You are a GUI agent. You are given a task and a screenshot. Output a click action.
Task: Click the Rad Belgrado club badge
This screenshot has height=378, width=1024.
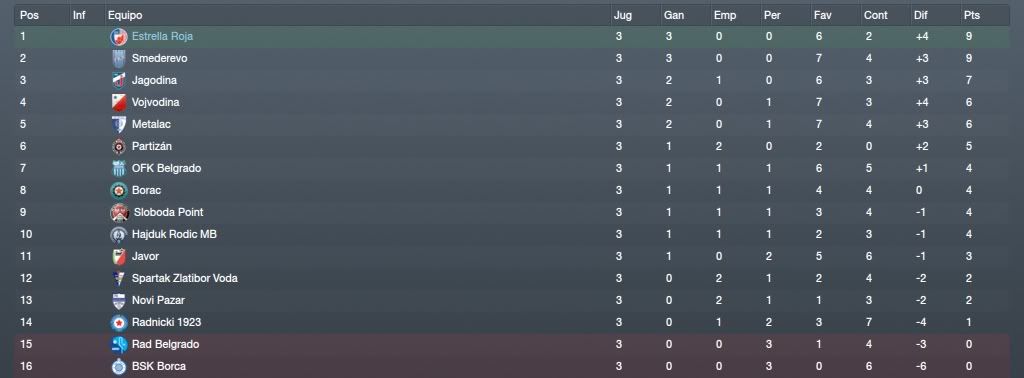click(118, 344)
